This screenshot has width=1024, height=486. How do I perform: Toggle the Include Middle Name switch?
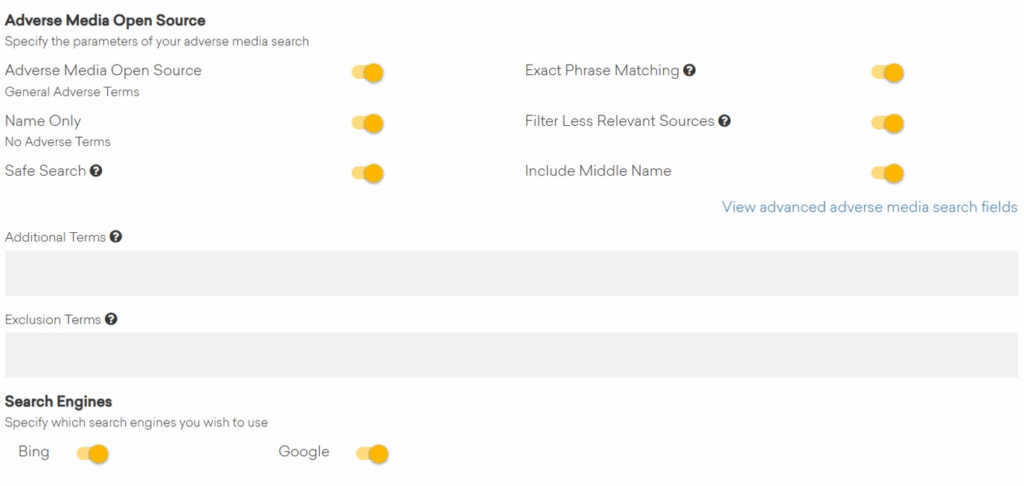(x=888, y=173)
